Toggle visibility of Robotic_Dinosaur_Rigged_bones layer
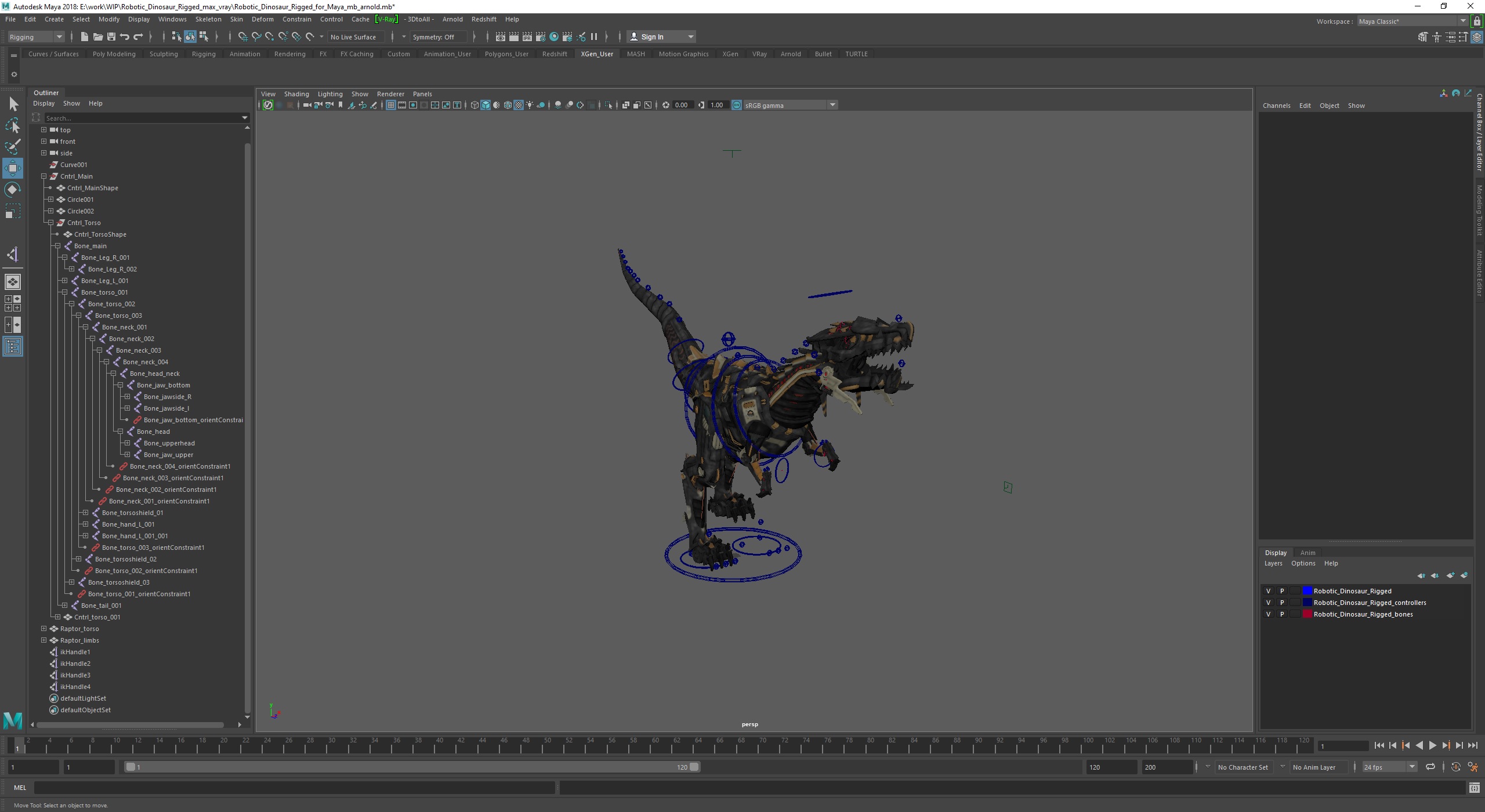This screenshot has height=812, width=1485. 1268,614
